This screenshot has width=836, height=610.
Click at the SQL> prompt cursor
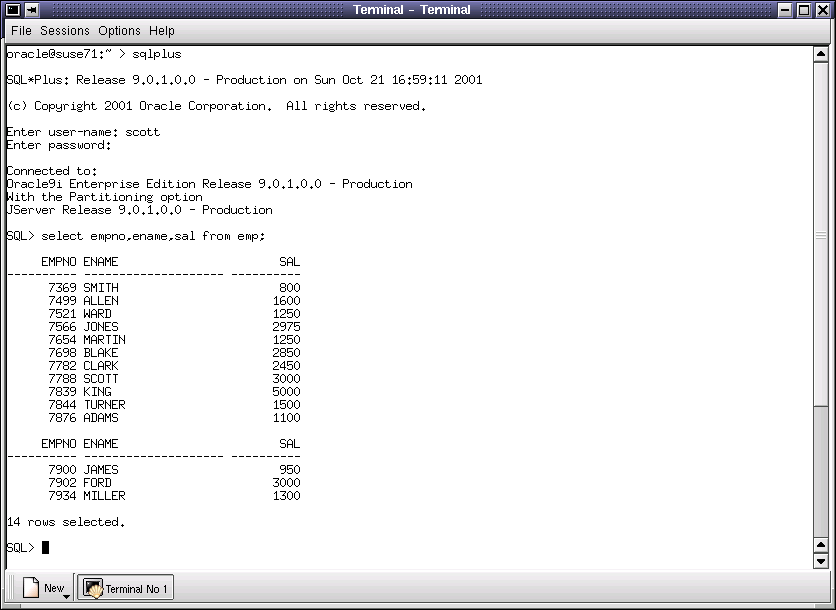pos(45,548)
